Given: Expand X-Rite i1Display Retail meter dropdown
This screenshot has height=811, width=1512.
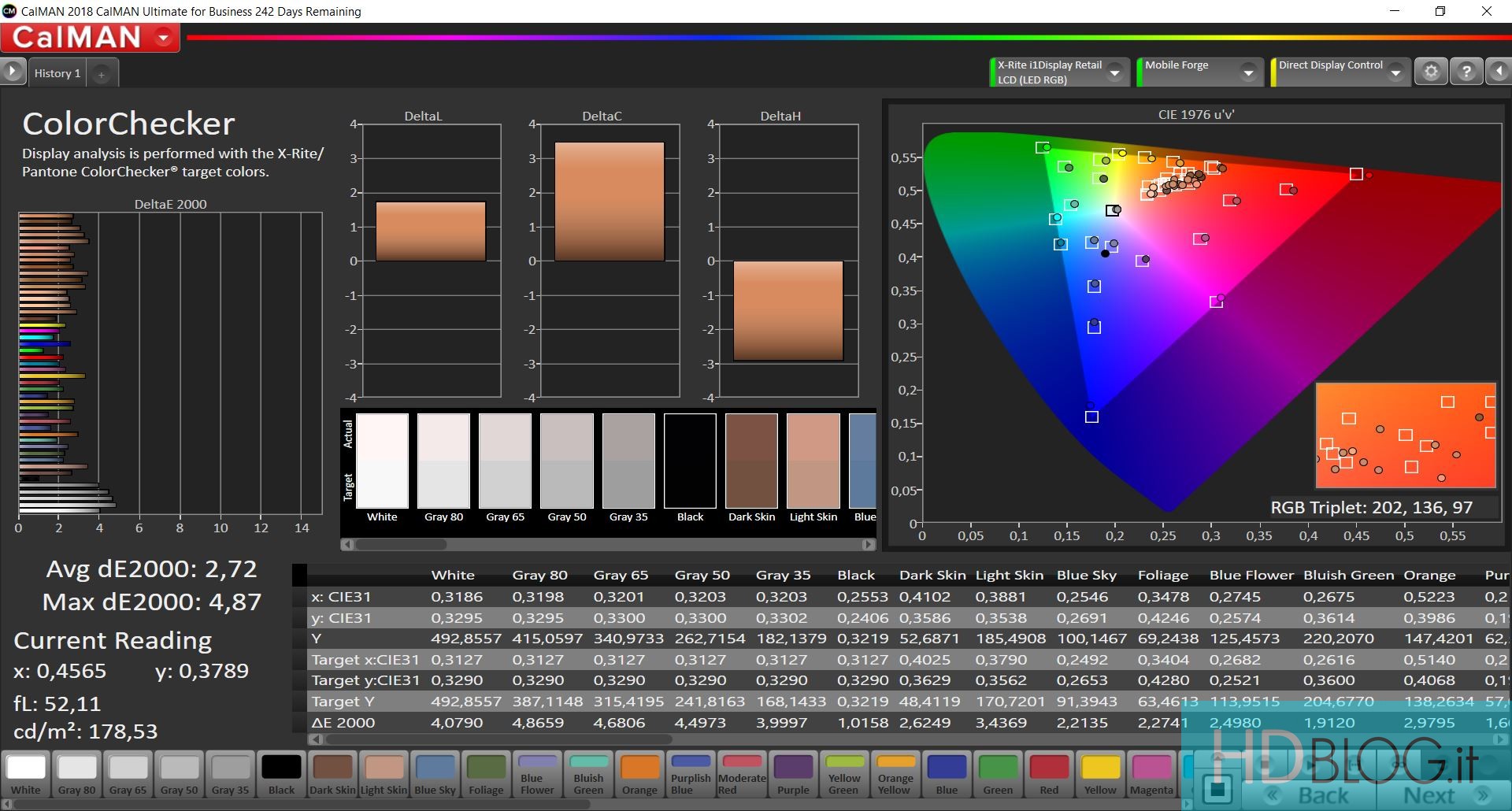Looking at the screenshot, I should (x=1114, y=73).
